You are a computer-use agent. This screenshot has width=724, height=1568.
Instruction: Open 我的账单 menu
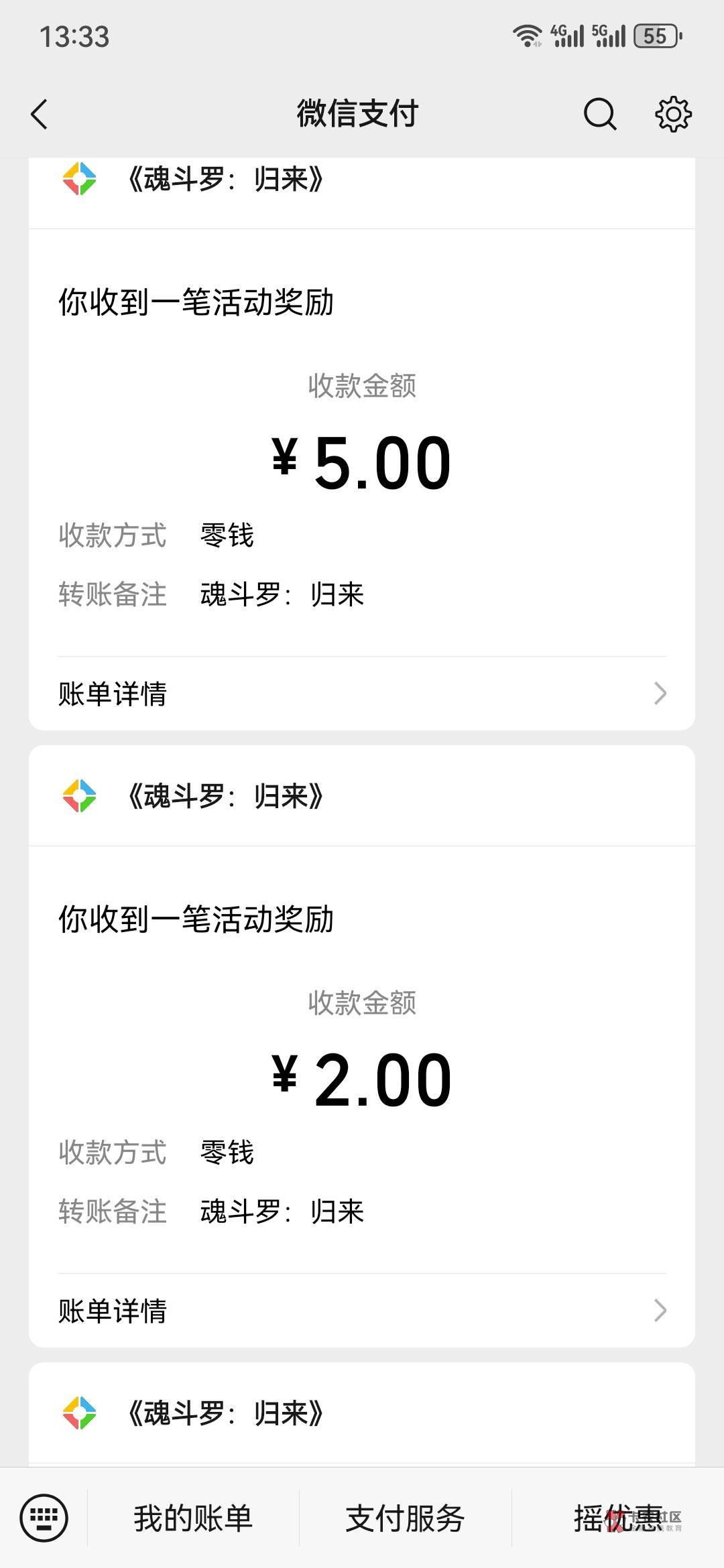click(193, 1518)
